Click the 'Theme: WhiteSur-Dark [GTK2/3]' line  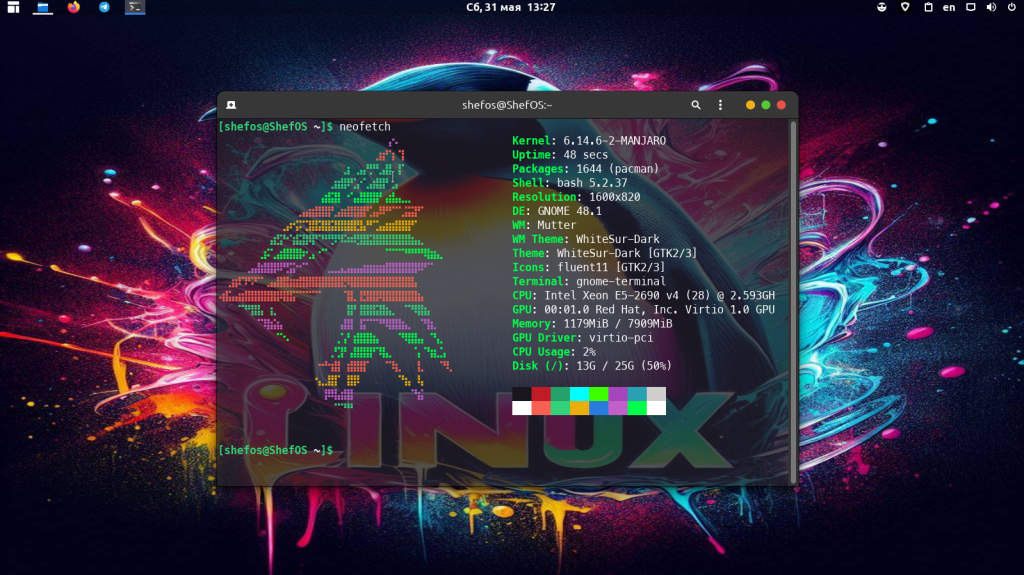[605, 253]
